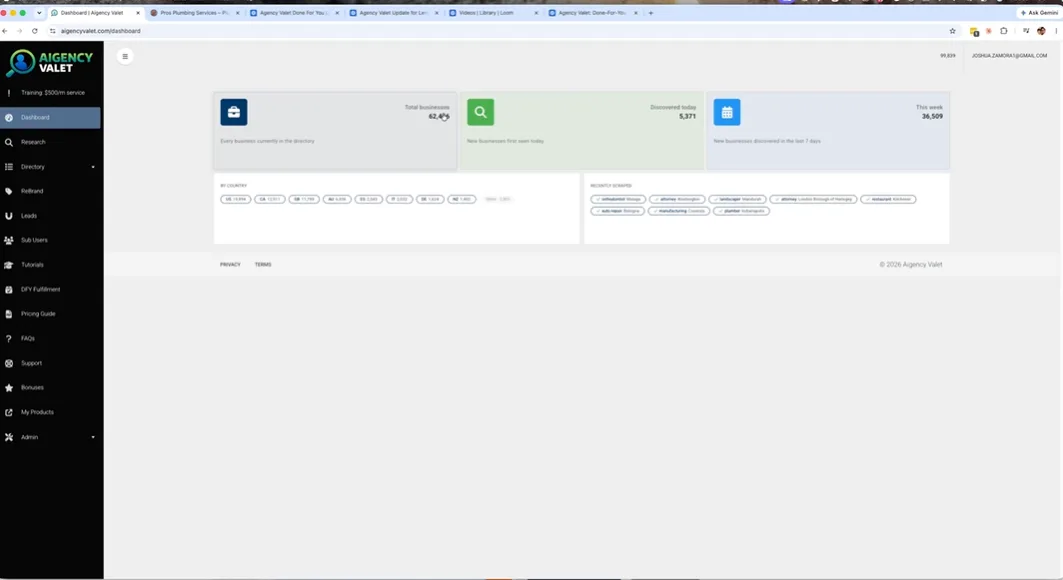Click the restaurant recently scraped chip
This screenshot has height=580, width=1063.
click(x=888, y=199)
